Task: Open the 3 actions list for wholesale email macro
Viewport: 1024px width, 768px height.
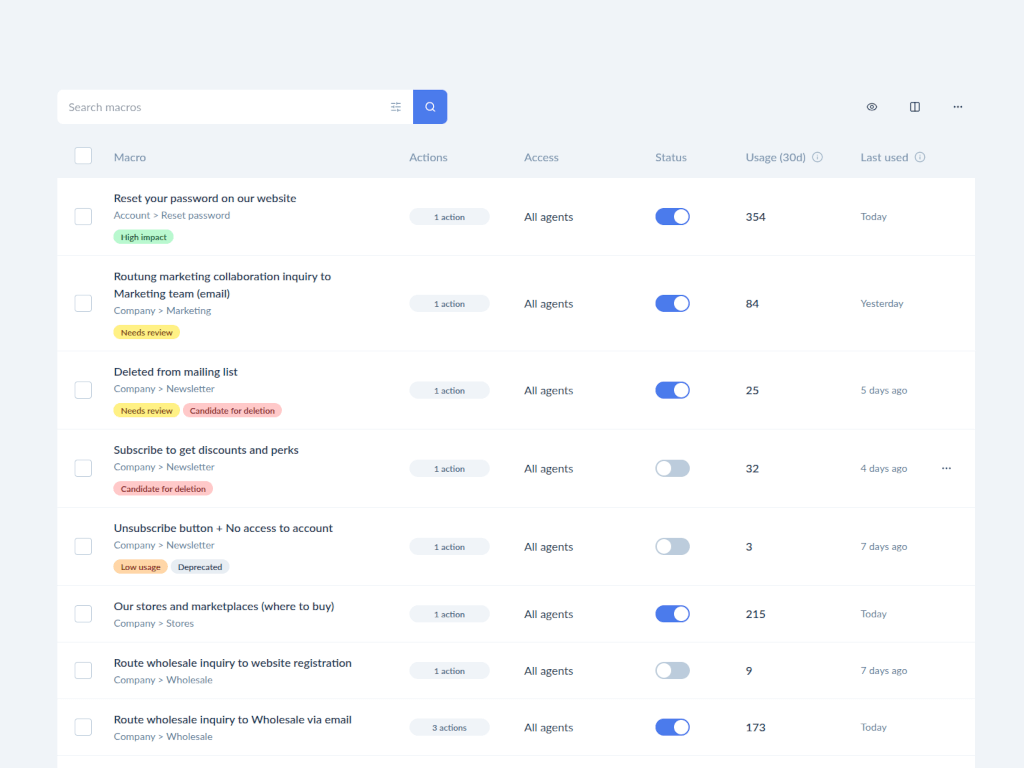Action: point(449,727)
